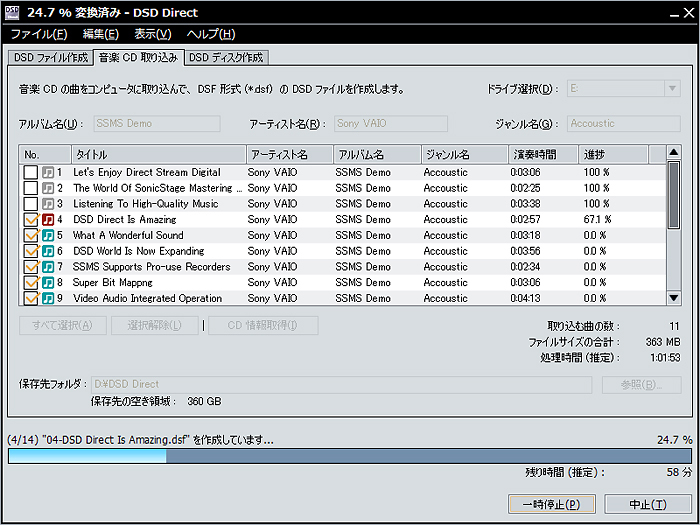Uncheck the checkbox for track 6
The width and height of the screenshot is (700, 525).
coord(31,251)
